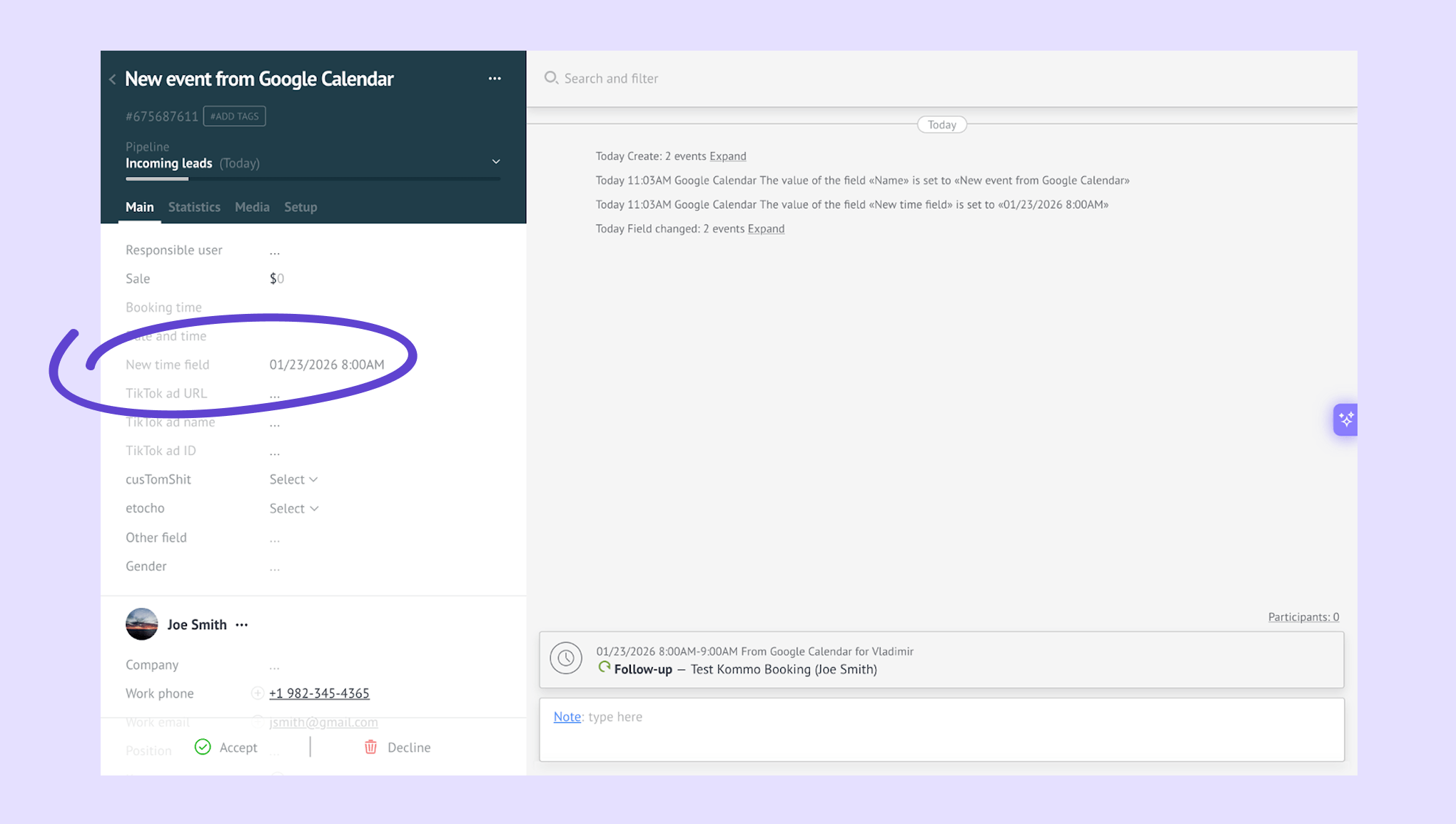
Task: Click Joe Smith's avatar thumbnail
Action: pyautogui.click(x=141, y=624)
